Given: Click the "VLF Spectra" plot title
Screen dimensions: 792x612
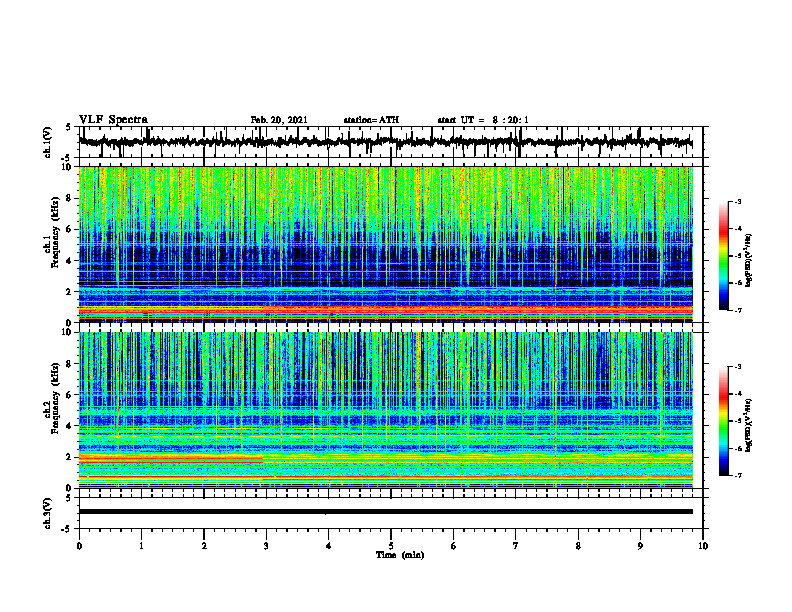Looking at the screenshot, I should (x=113, y=120).
